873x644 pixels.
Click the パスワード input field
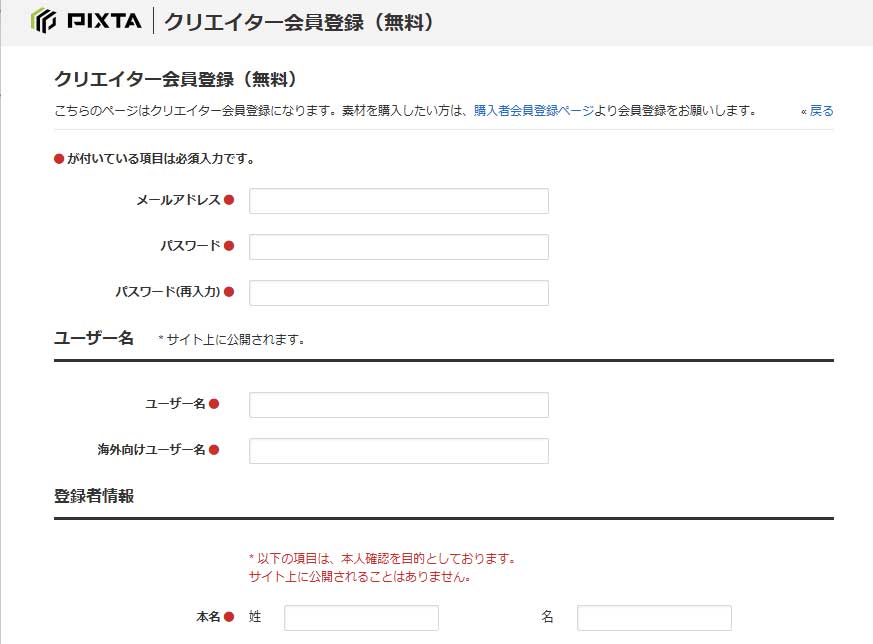click(x=398, y=246)
